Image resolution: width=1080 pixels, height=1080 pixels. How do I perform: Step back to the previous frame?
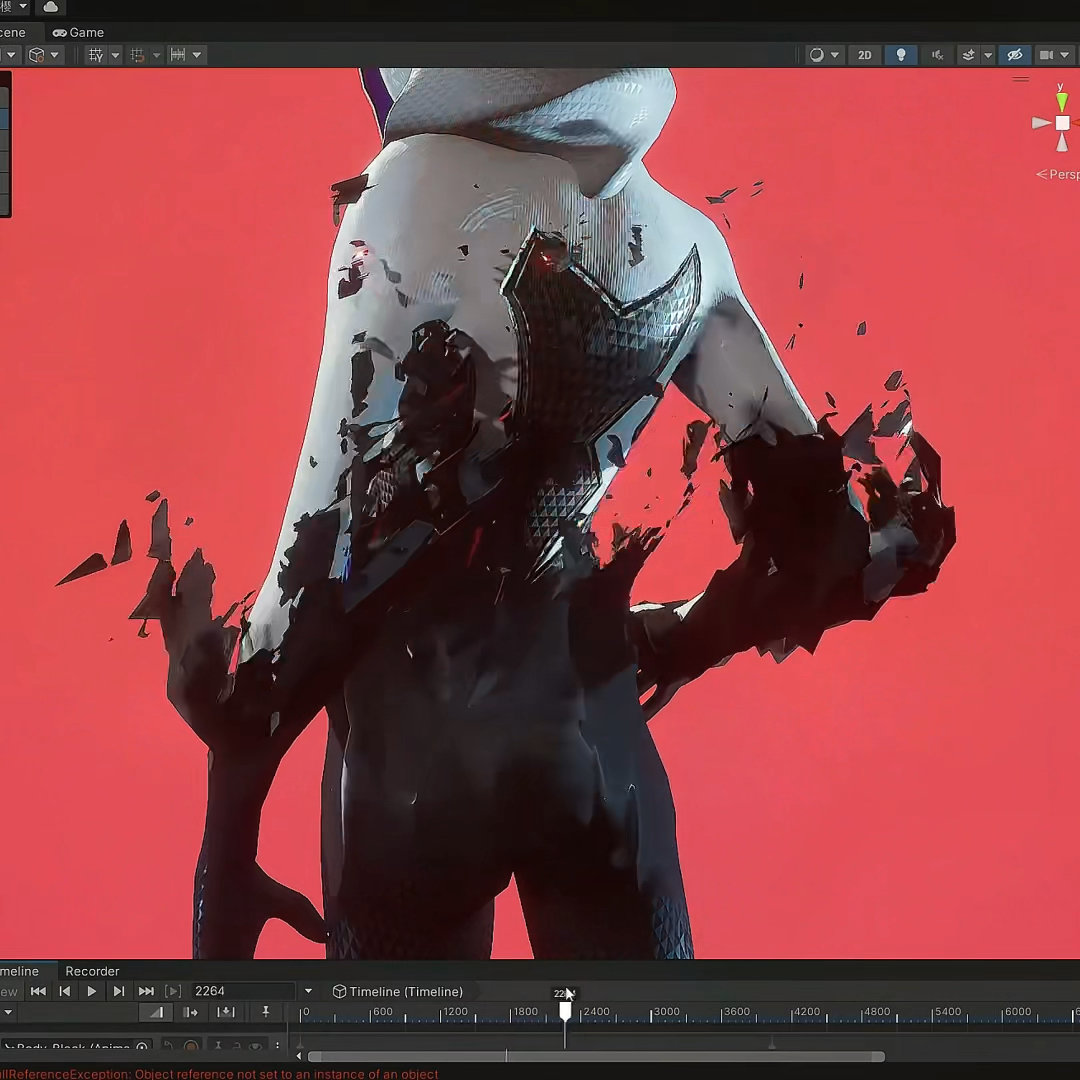[x=65, y=991]
